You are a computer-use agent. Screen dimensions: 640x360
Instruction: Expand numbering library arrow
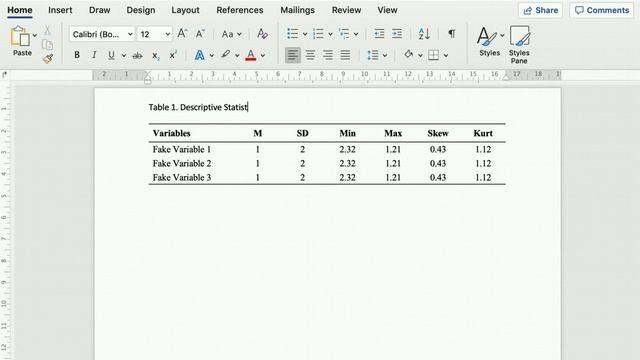coord(330,34)
